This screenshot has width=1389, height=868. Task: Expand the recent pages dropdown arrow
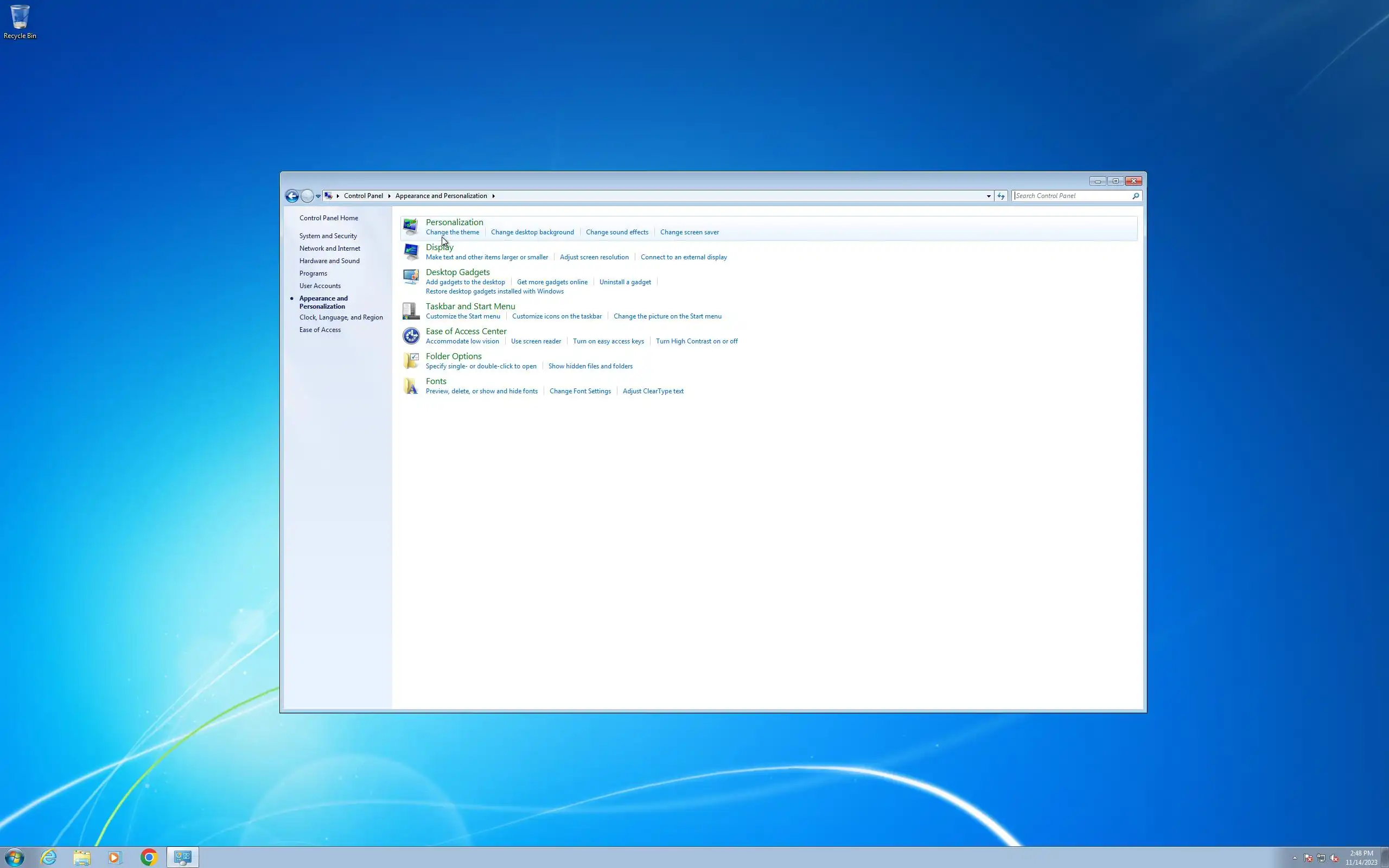tap(318, 196)
